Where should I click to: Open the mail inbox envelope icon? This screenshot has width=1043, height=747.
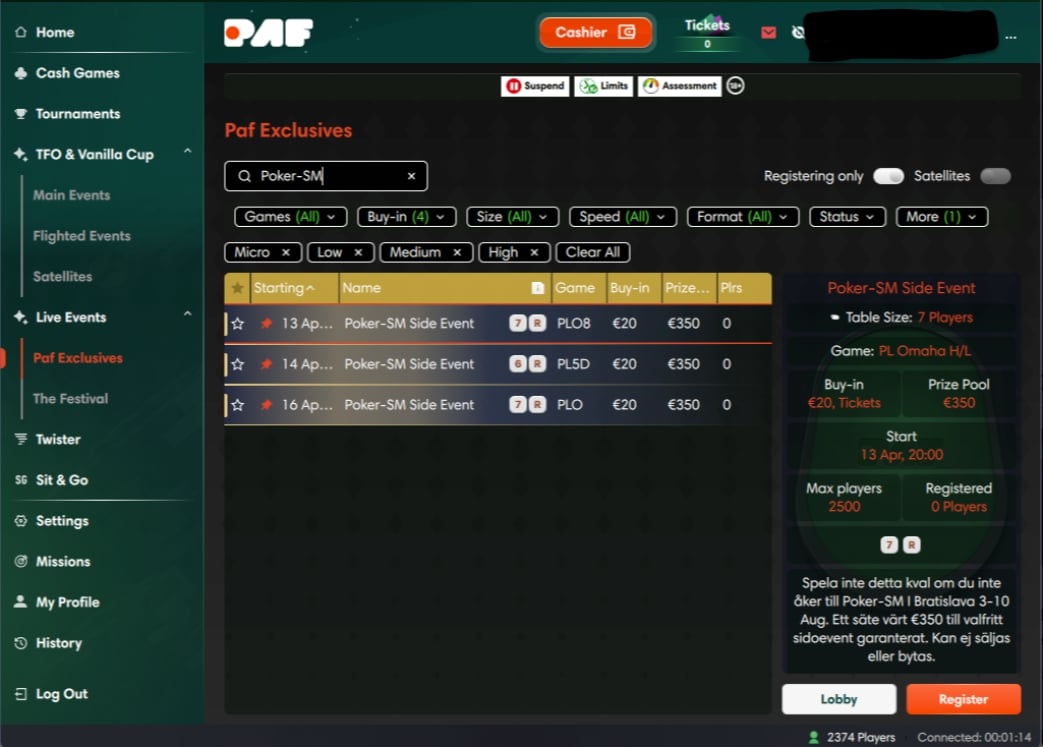[768, 32]
